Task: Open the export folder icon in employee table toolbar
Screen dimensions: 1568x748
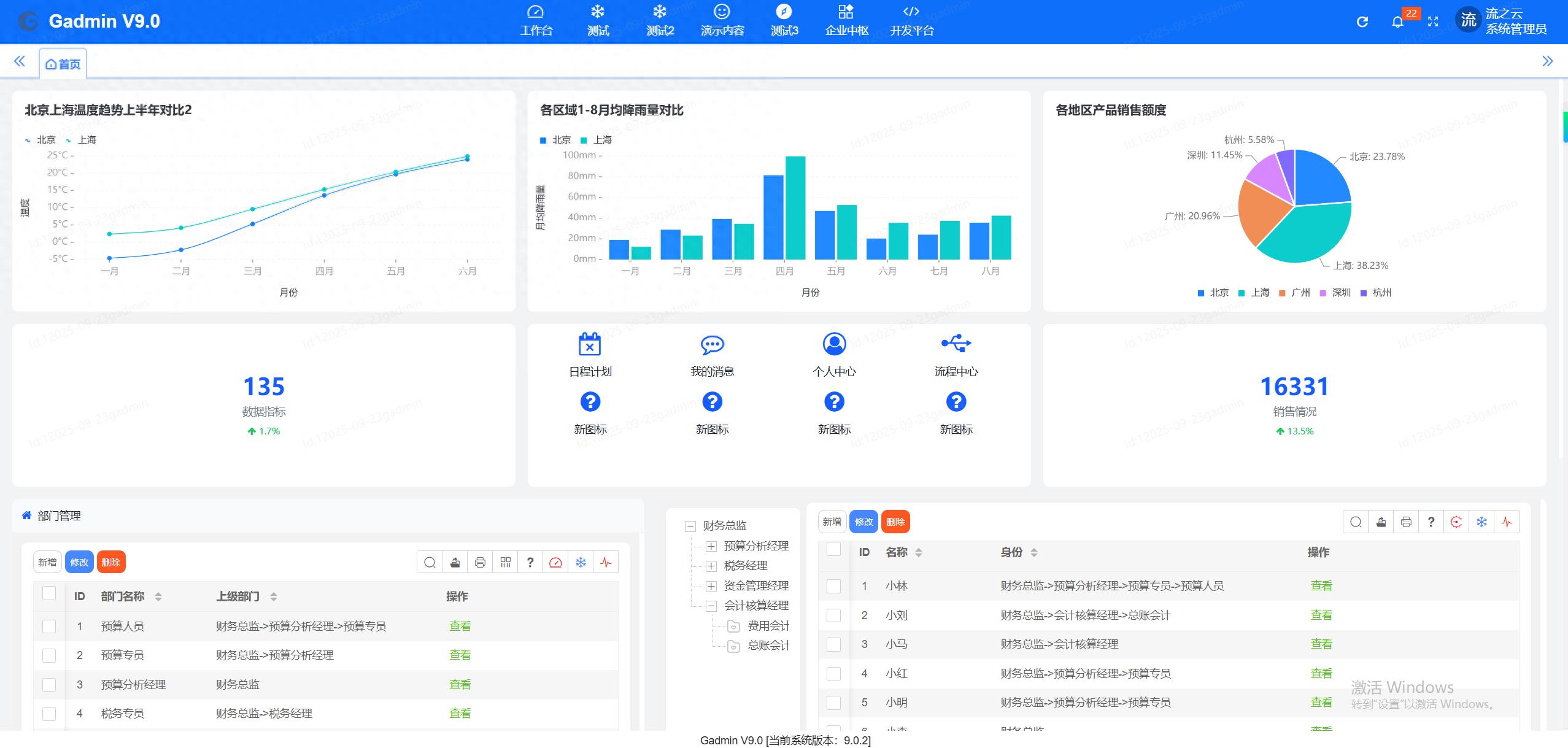Action: pyautogui.click(x=1381, y=522)
